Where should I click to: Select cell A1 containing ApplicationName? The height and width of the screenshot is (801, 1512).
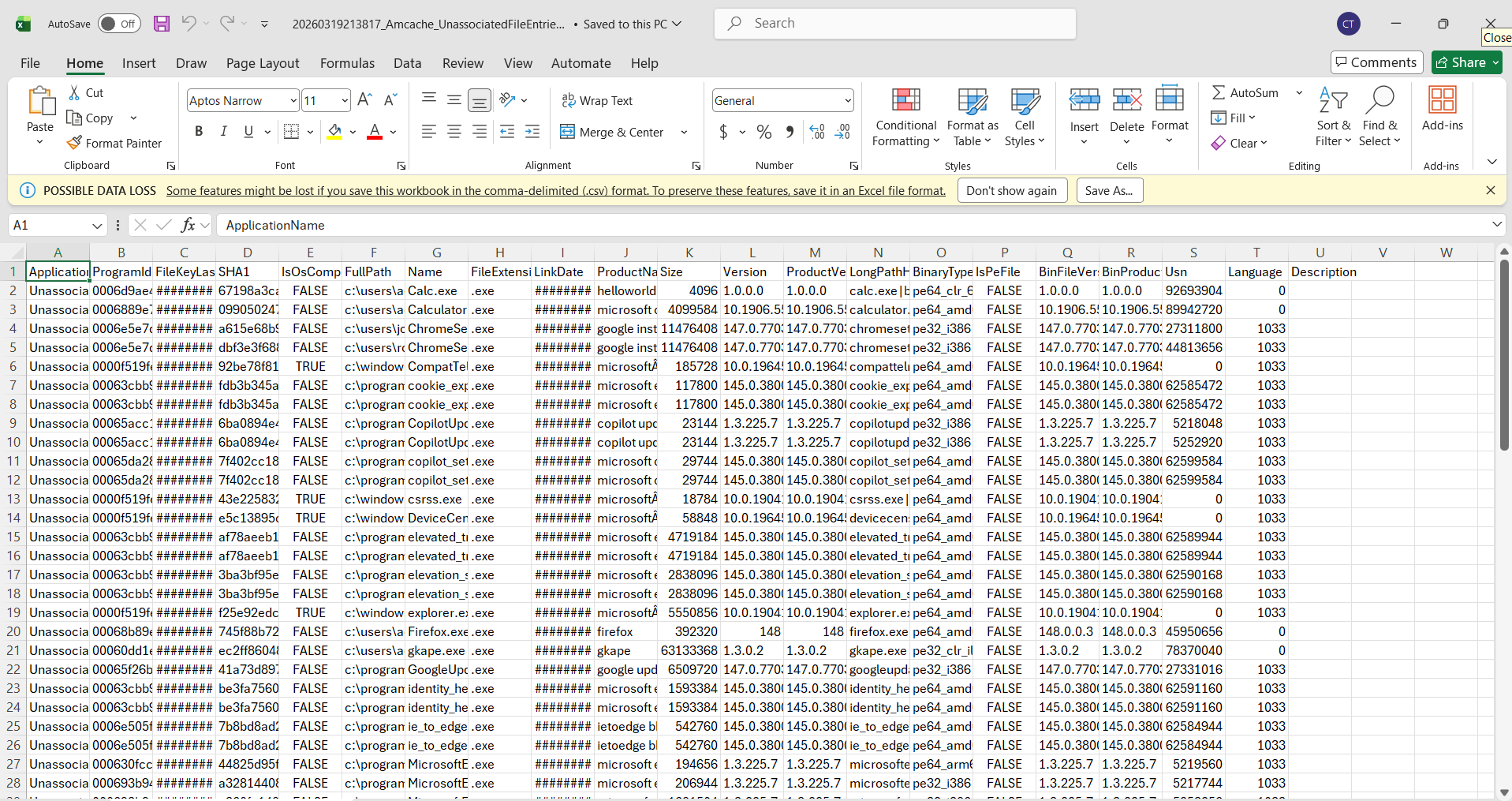[58, 271]
